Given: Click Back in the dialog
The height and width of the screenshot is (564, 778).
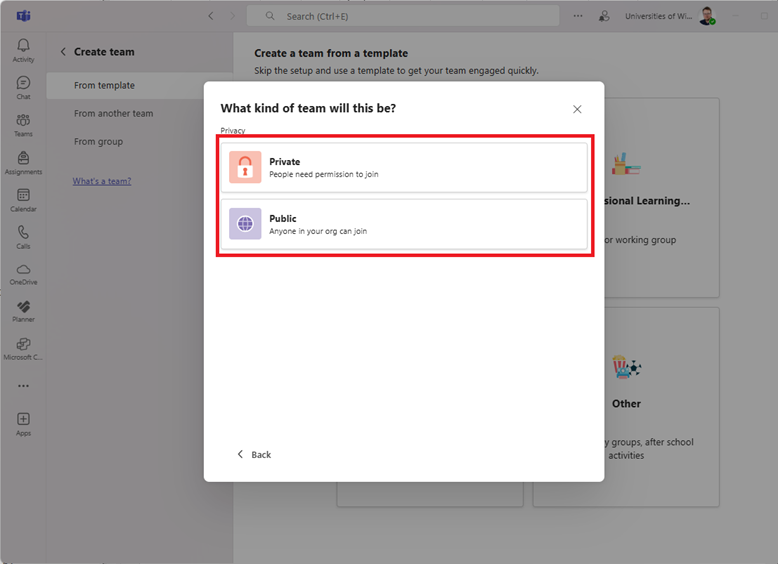Looking at the screenshot, I should pos(254,454).
